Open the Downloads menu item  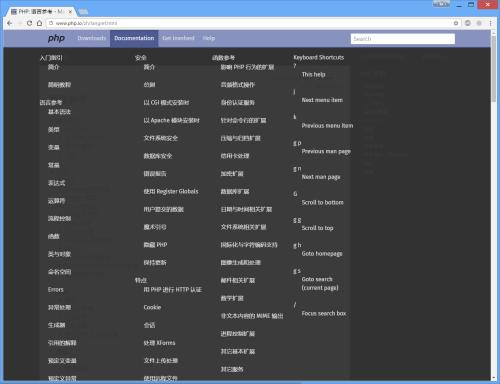[x=91, y=38]
